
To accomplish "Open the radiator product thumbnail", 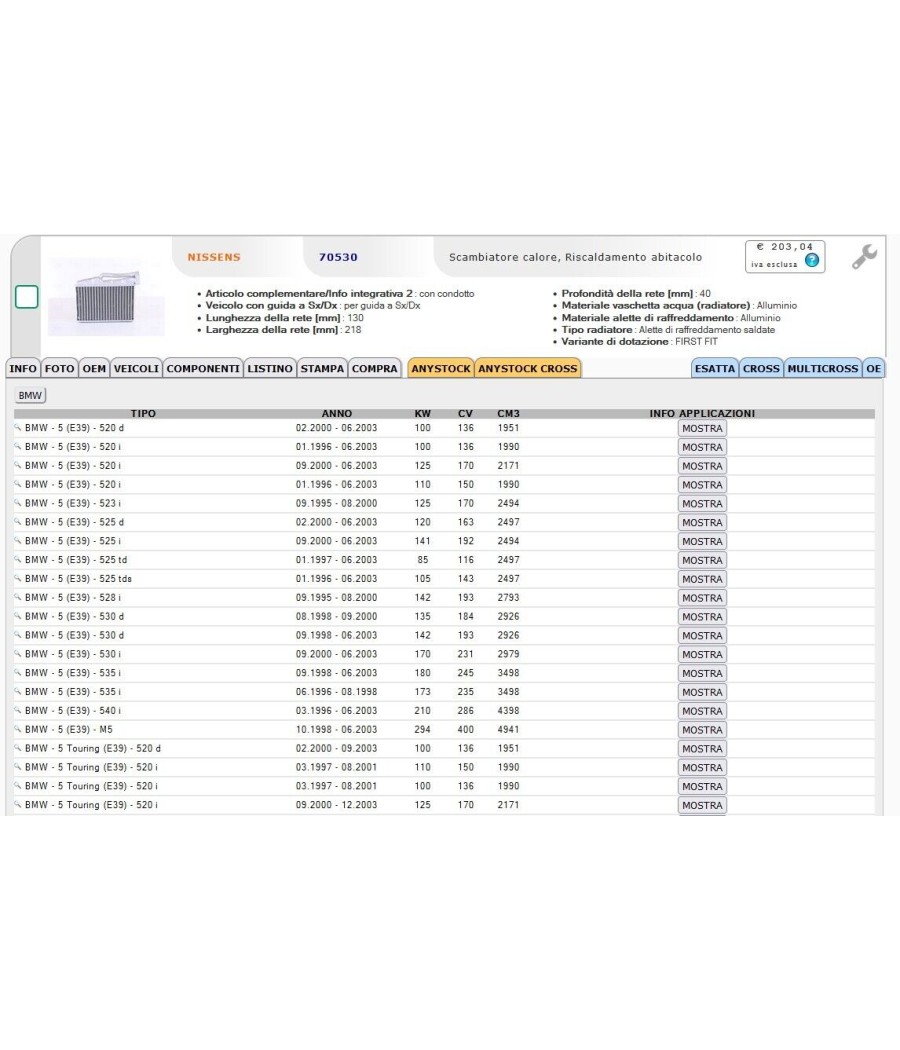I will point(106,297).
